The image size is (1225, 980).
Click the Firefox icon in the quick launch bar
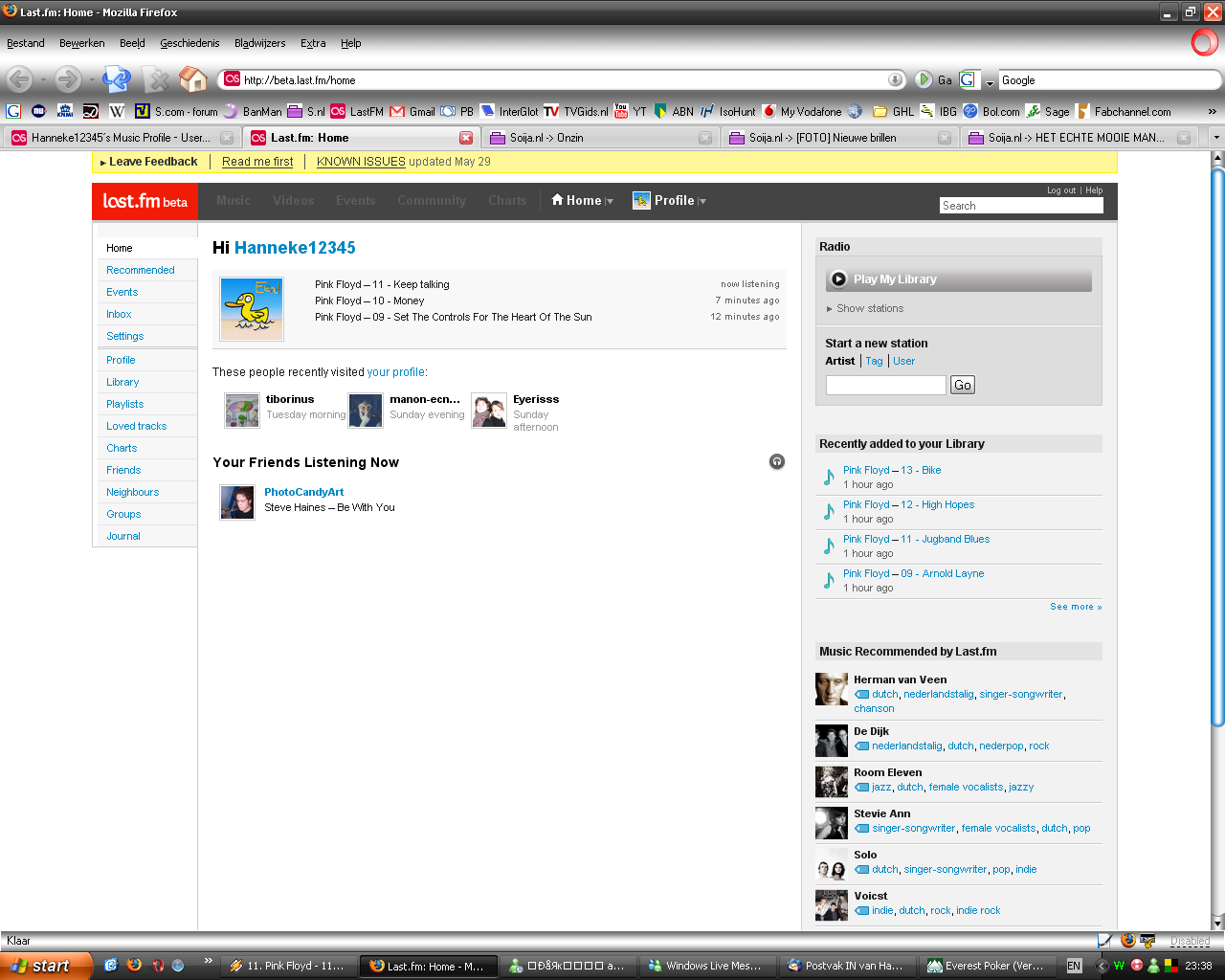pos(134,965)
